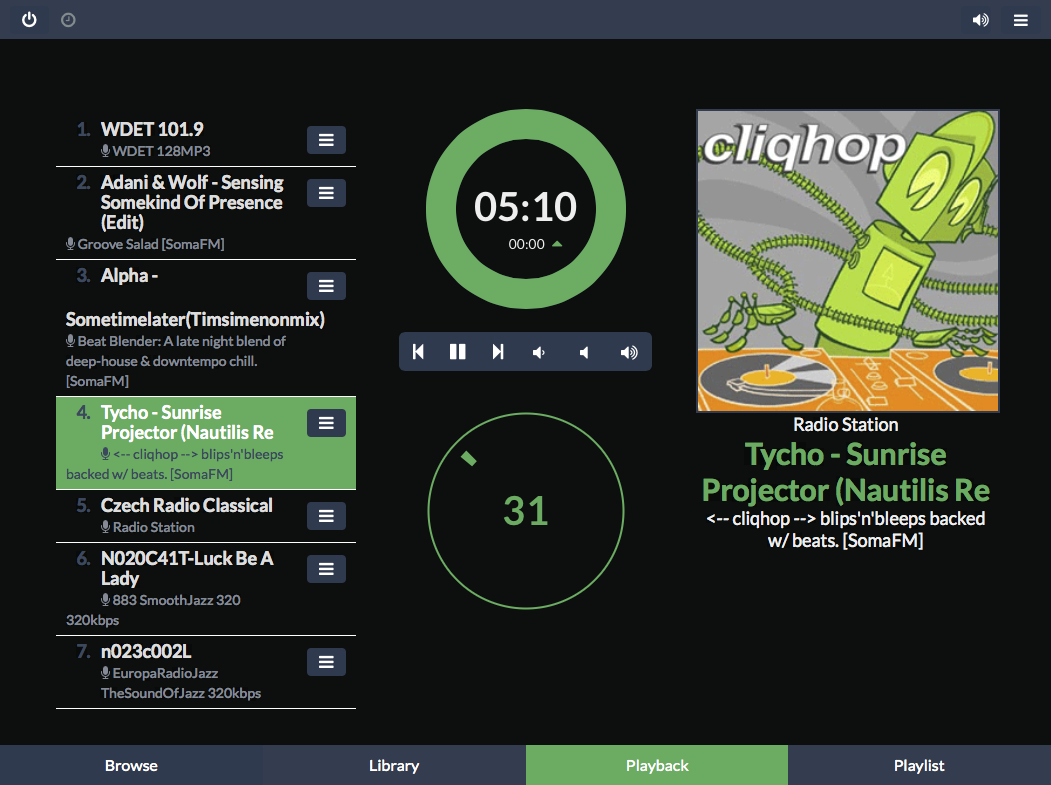Skip to previous track
Viewport: 1051px width, 785px height.
click(418, 352)
